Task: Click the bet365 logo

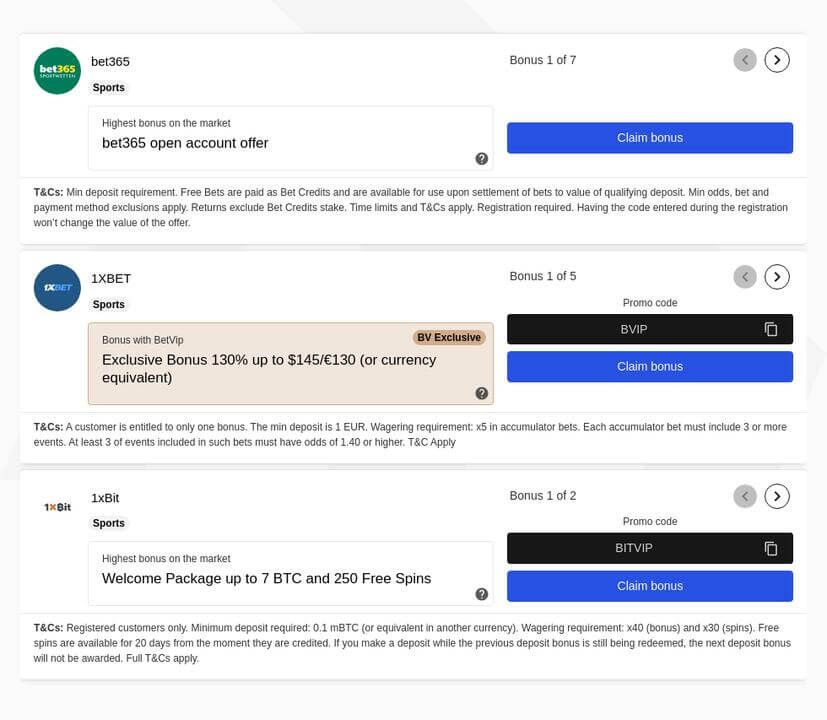Action: [57, 71]
